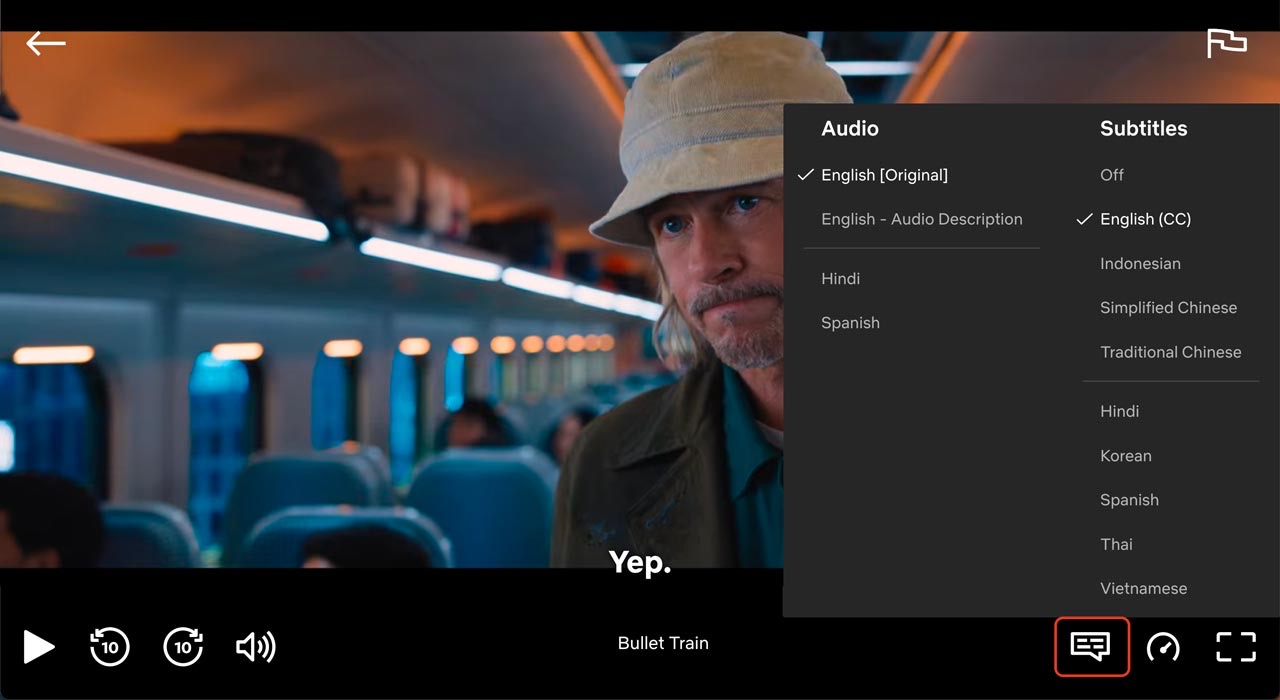The height and width of the screenshot is (700, 1280).
Task: Select English [Original] audio
Action: [884, 175]
